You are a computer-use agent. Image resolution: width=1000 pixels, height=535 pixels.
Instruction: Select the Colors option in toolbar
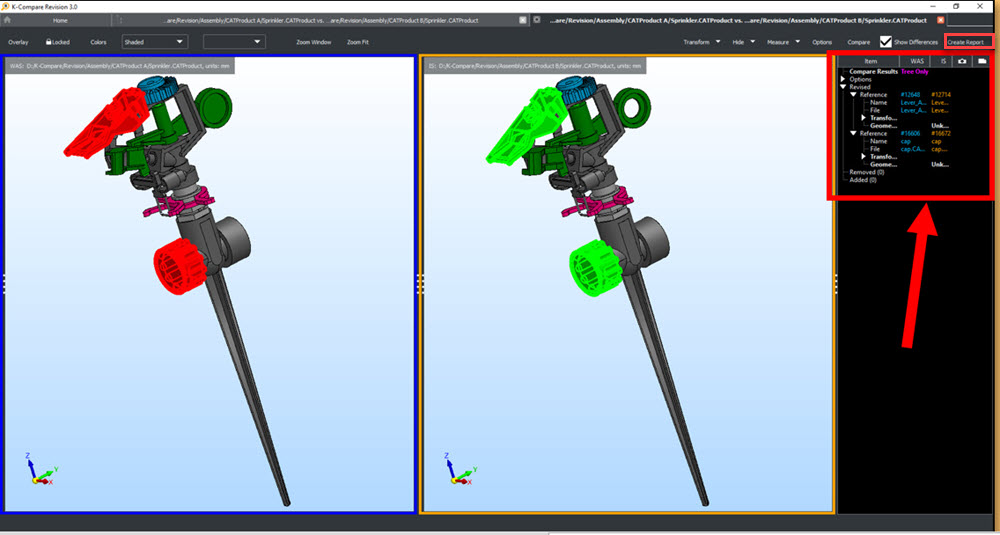(98, 42)
